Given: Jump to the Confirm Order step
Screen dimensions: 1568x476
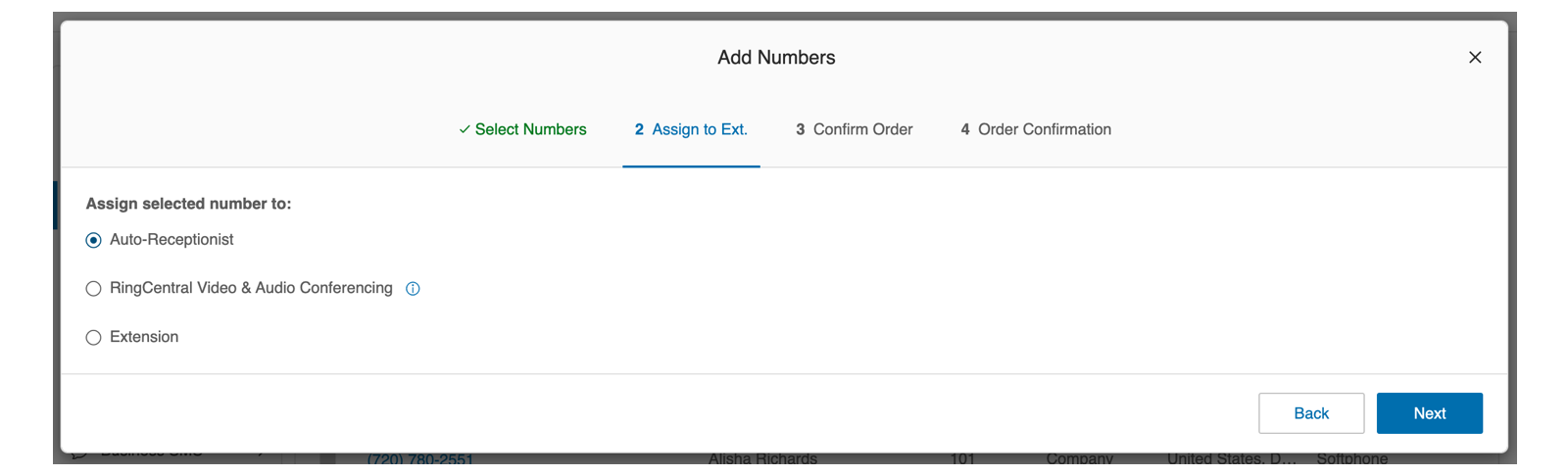Looking at the screenshot, I should (862, 129).
